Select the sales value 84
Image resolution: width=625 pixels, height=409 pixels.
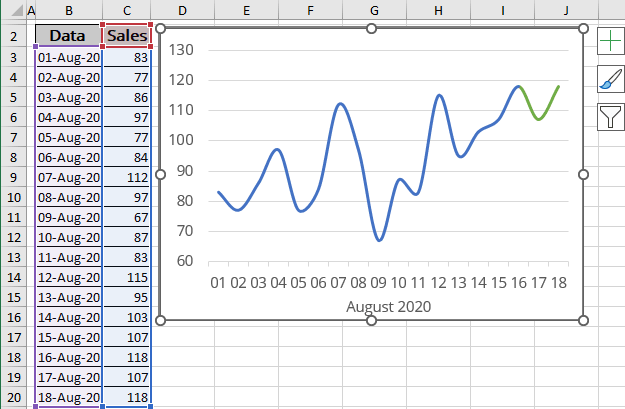[127, 157]
